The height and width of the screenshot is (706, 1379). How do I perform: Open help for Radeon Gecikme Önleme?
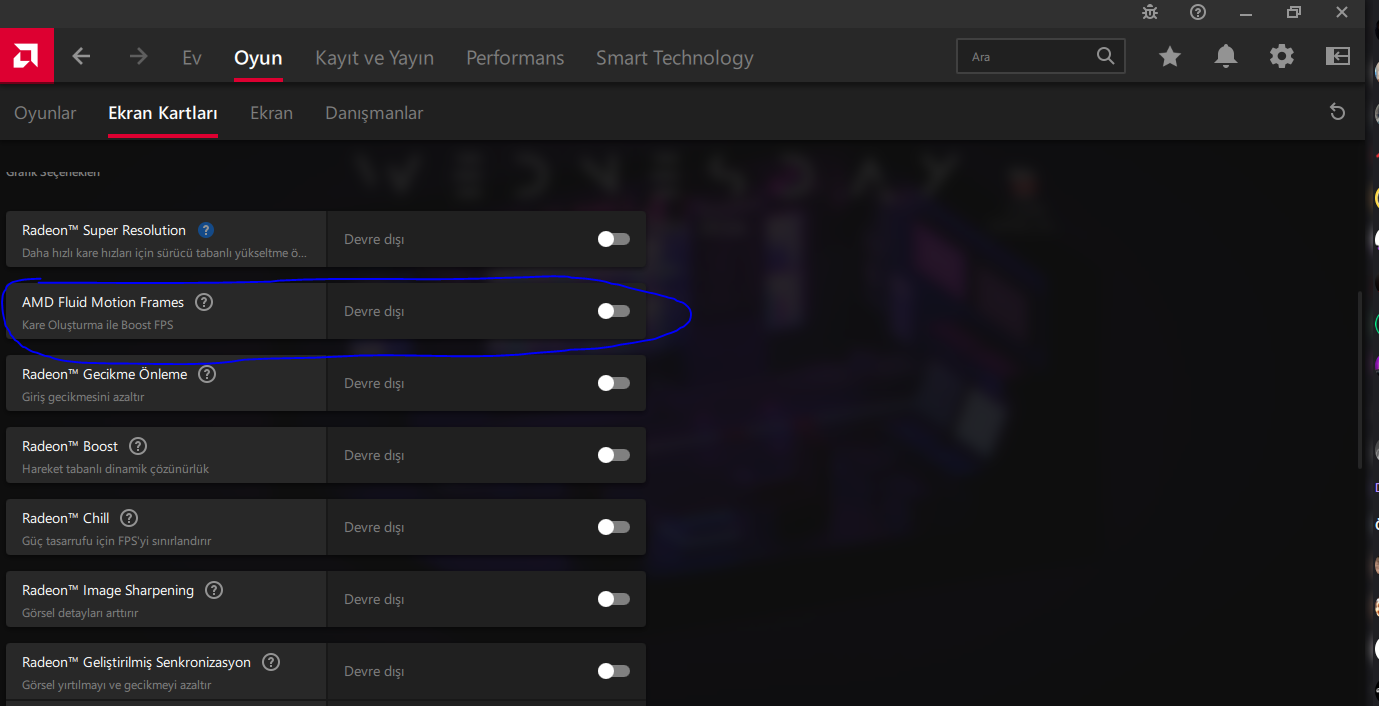[x=207, y=374]
